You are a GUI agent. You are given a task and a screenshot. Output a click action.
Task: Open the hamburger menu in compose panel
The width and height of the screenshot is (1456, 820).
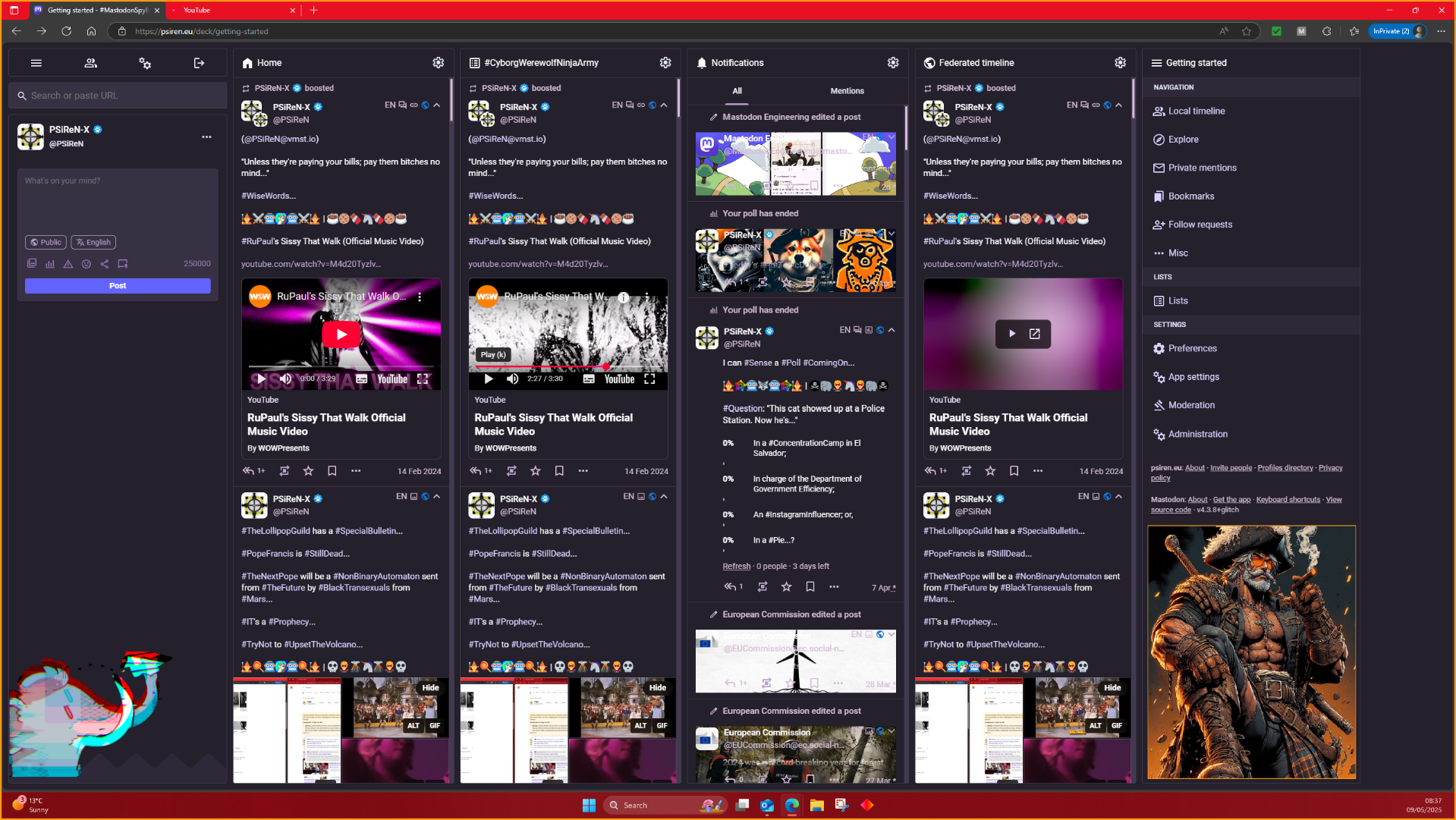[x=36, y=63]
